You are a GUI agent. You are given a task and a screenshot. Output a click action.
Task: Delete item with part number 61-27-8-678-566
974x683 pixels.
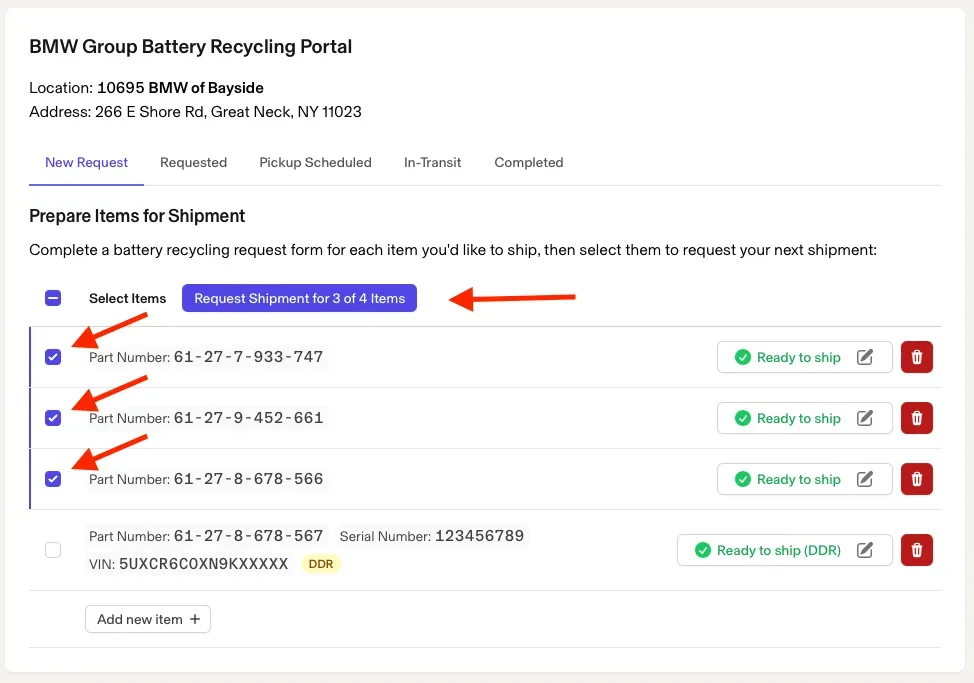[917, 479]
